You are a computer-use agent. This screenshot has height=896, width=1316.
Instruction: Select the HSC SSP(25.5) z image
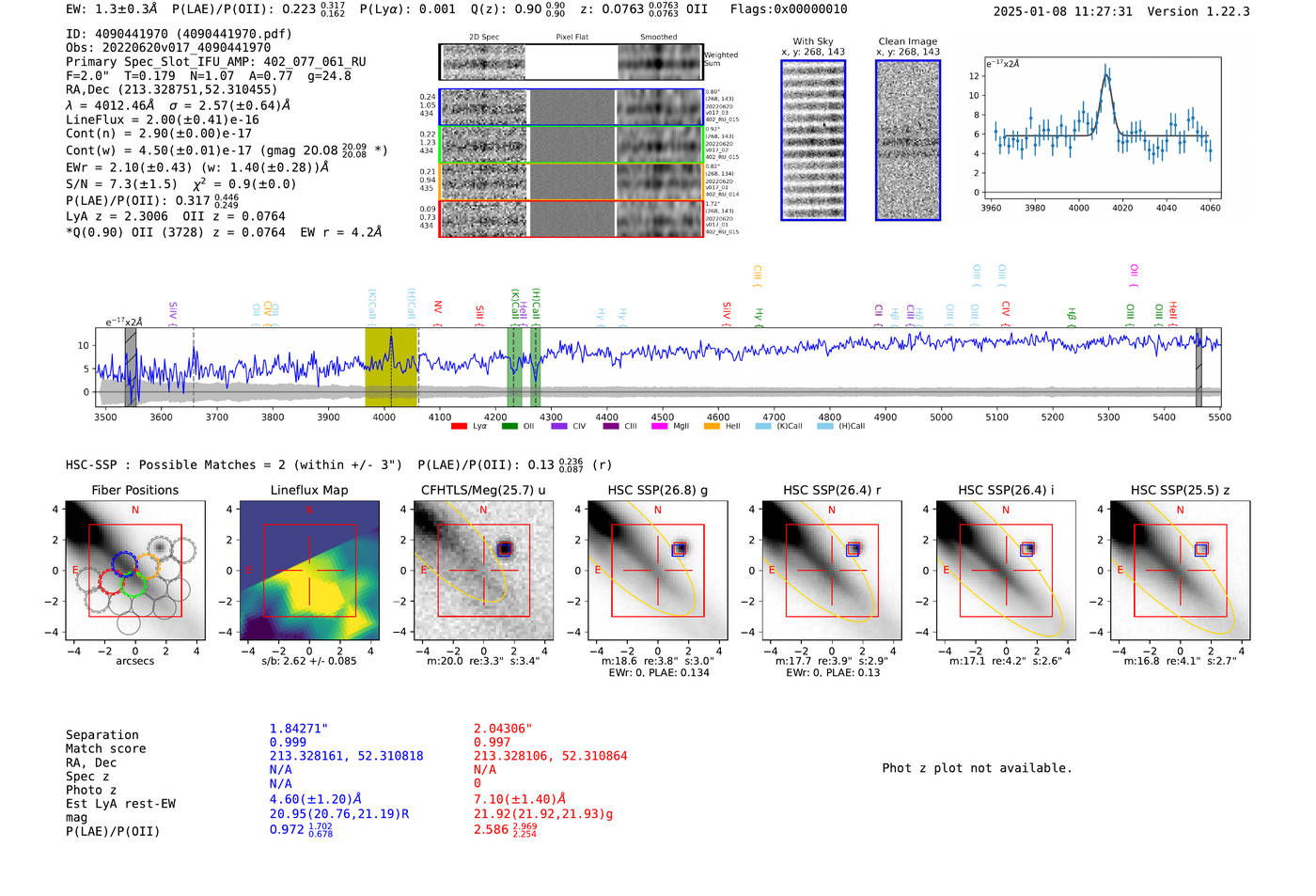click(x=1180, y=571)
